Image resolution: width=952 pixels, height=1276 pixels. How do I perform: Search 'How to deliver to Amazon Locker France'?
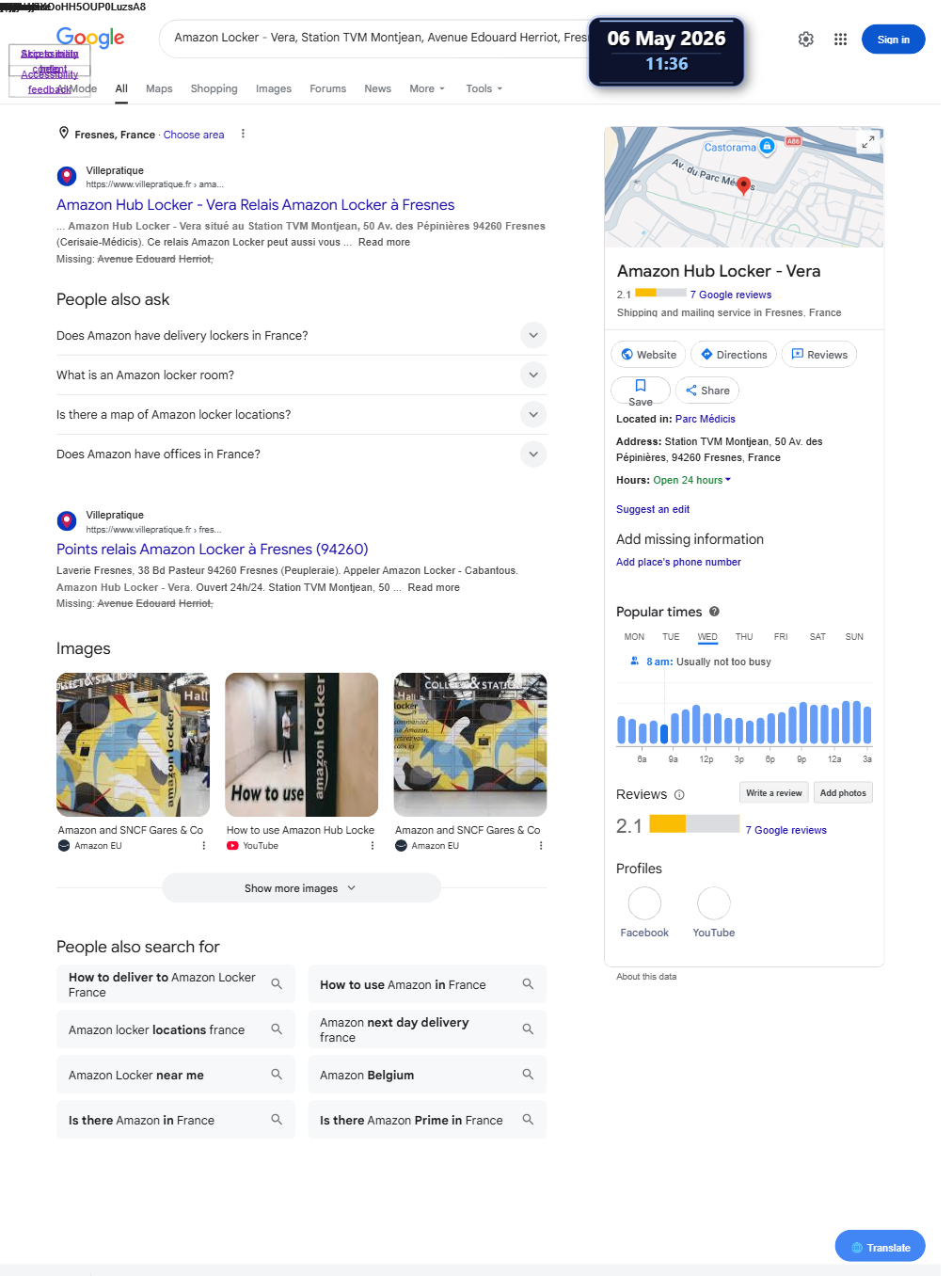tap(176, 984)
